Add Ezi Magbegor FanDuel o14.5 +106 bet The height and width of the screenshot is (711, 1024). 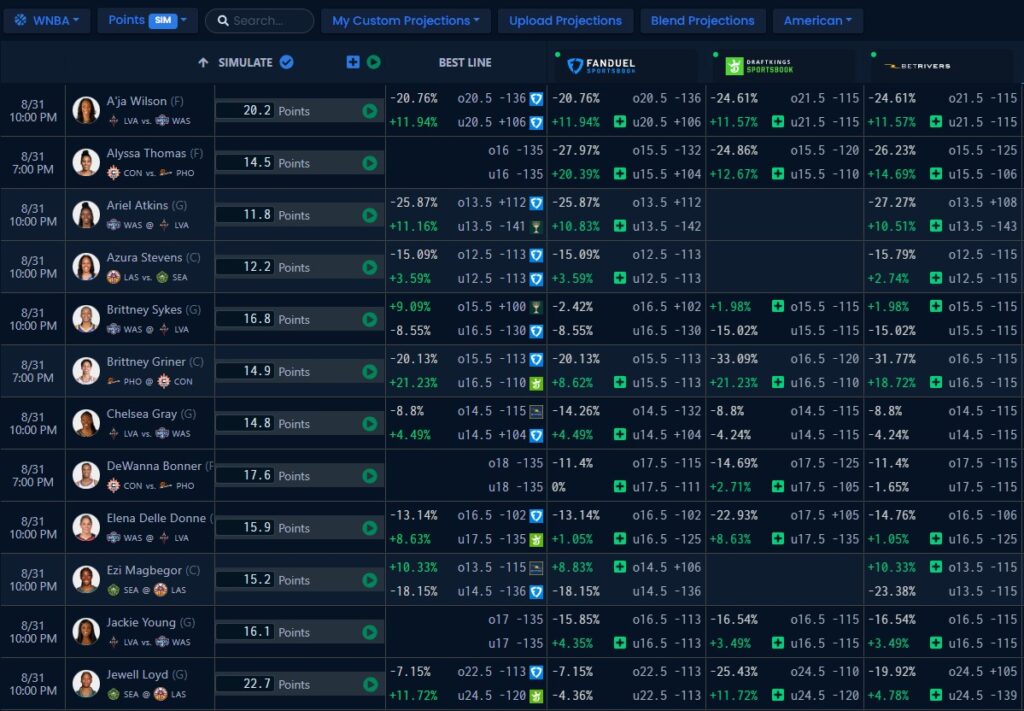point(620,567)
